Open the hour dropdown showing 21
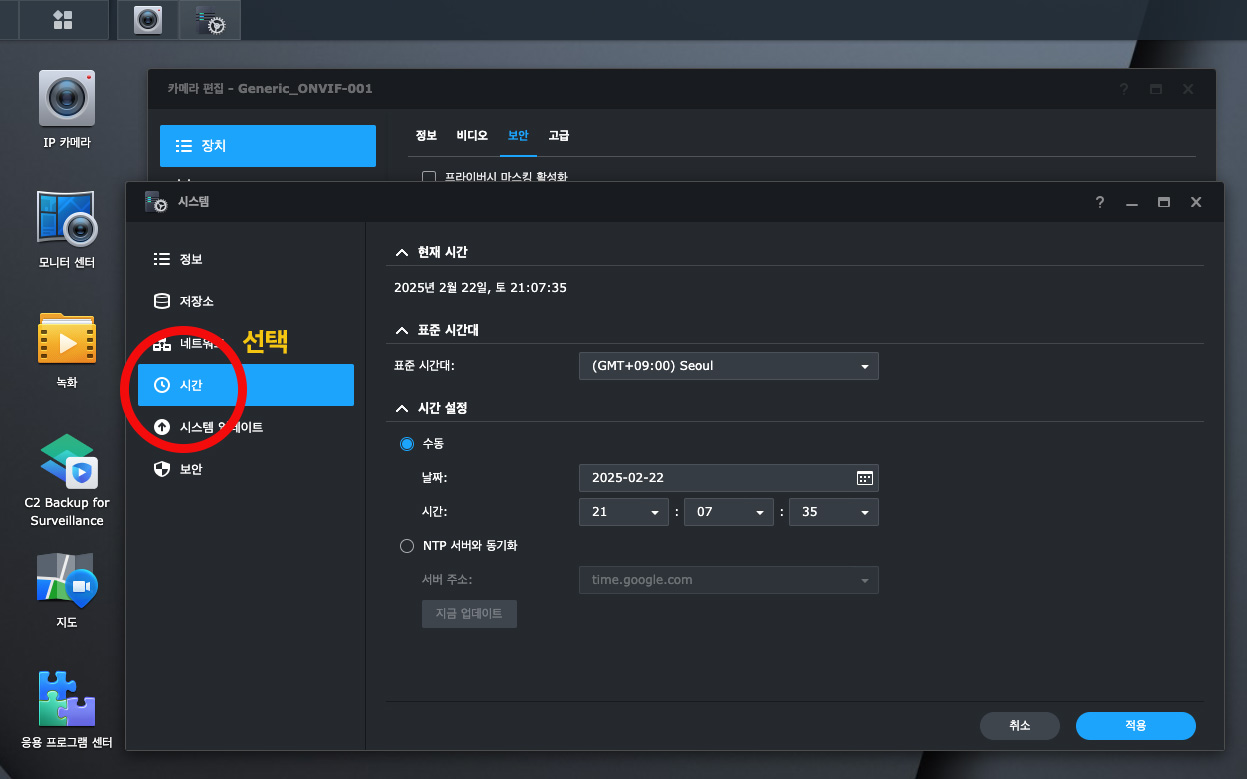 click(624, 512)
